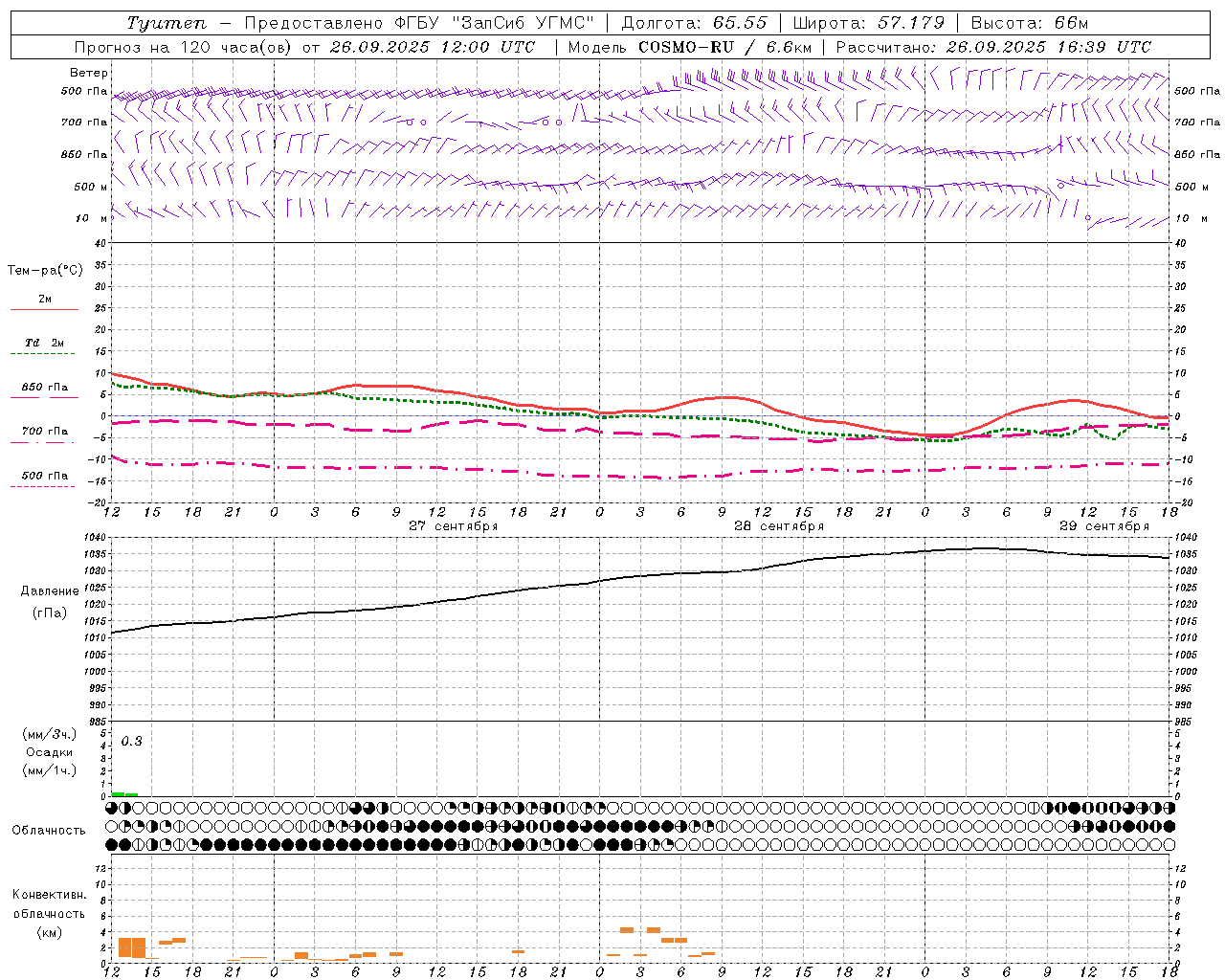
Task: Click the "Широта: 57.179" header field
Action: click(x=869, y=23)
